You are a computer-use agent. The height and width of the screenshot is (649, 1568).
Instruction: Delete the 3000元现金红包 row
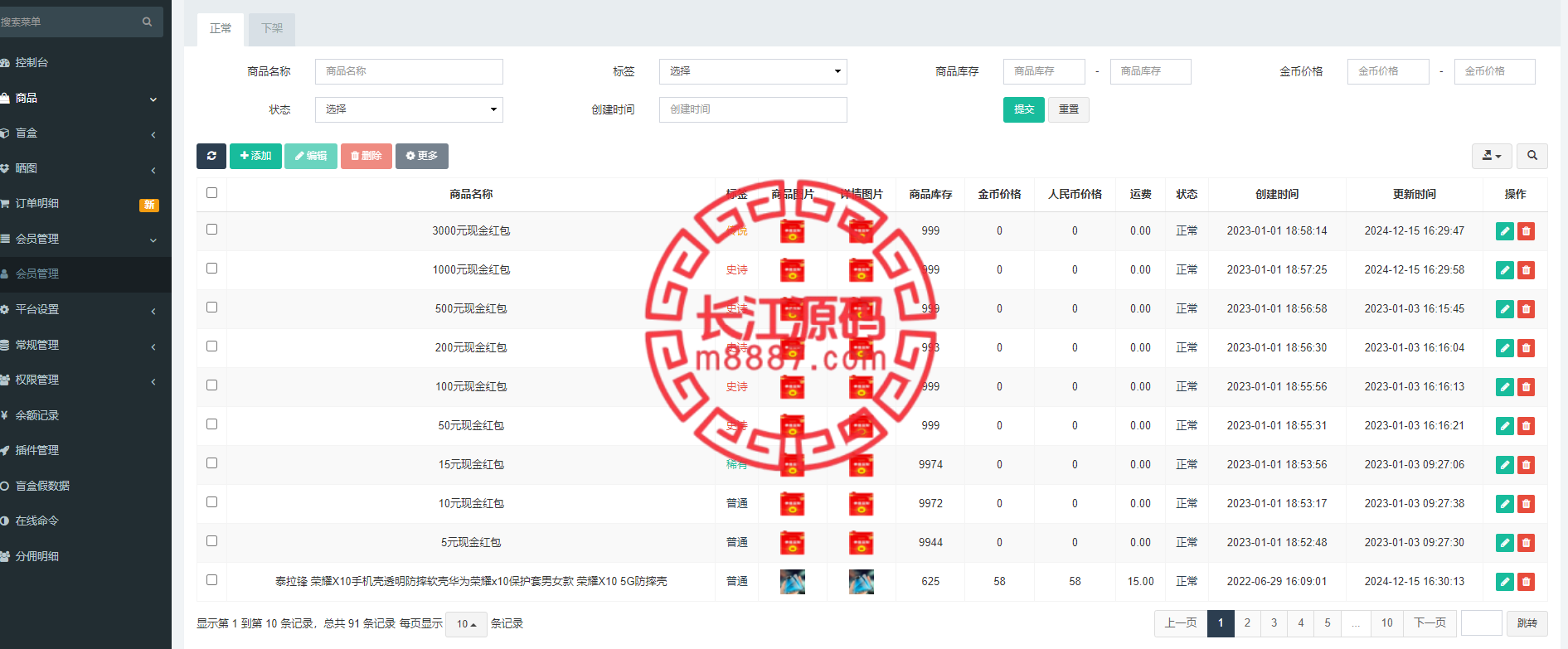1526,231
